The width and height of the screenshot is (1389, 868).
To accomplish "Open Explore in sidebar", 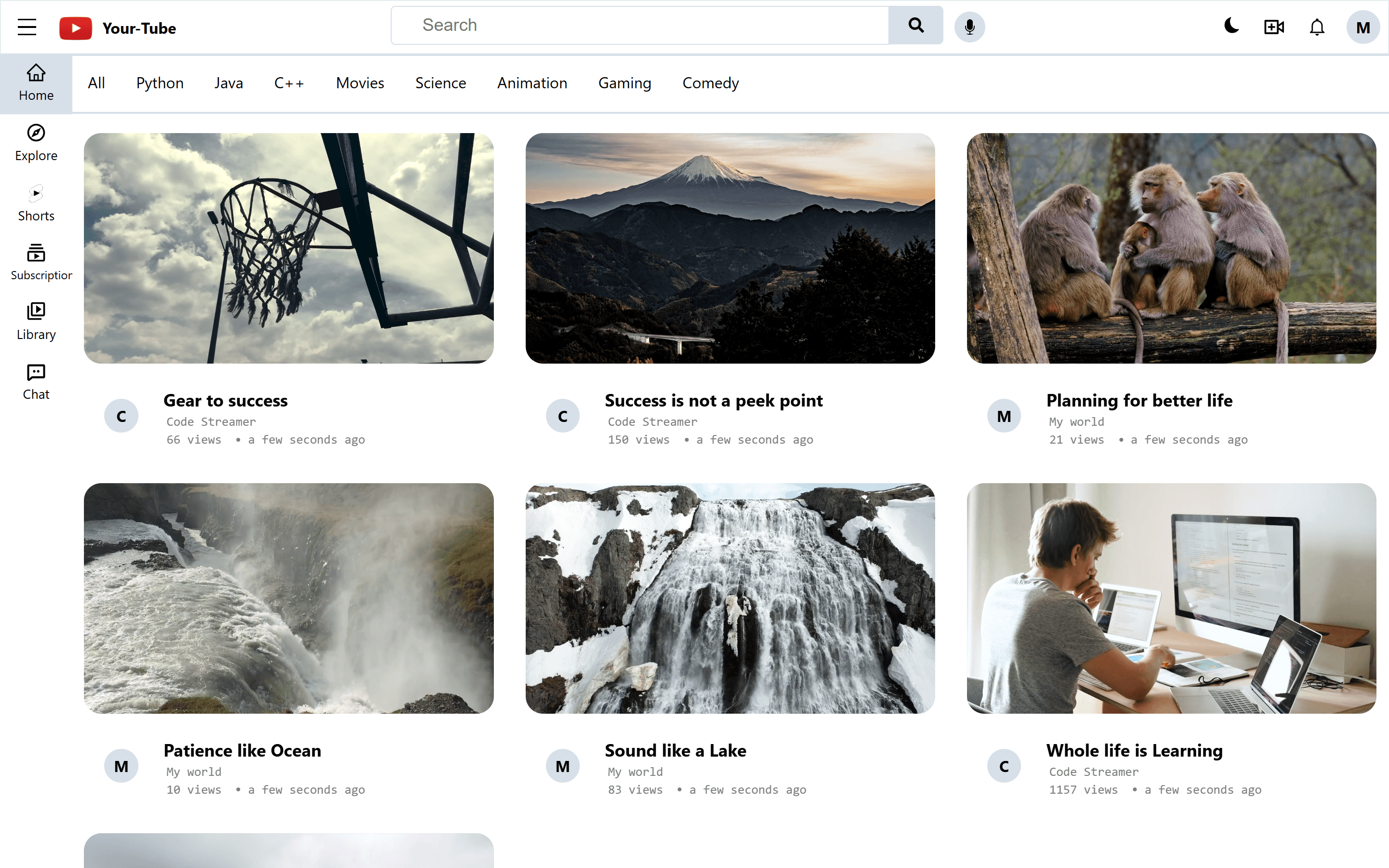I will pos(36,144).
